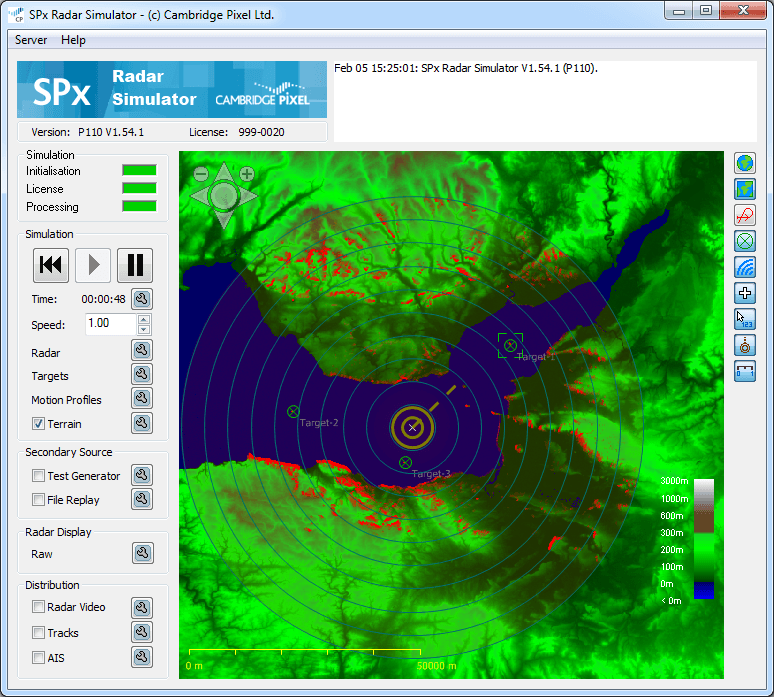Enable AIS distribution checkbox
Screen dimensions: 774x697
click(39, 658)
